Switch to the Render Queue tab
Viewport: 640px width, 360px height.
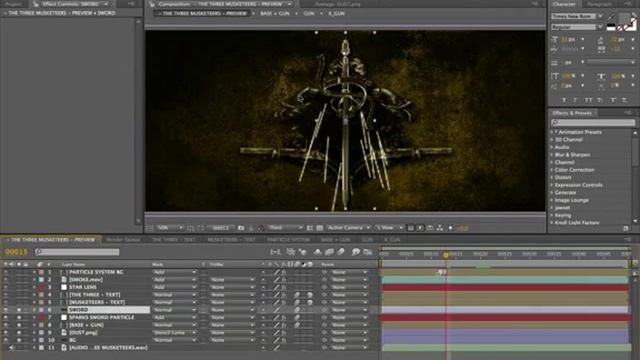point(123,240)
